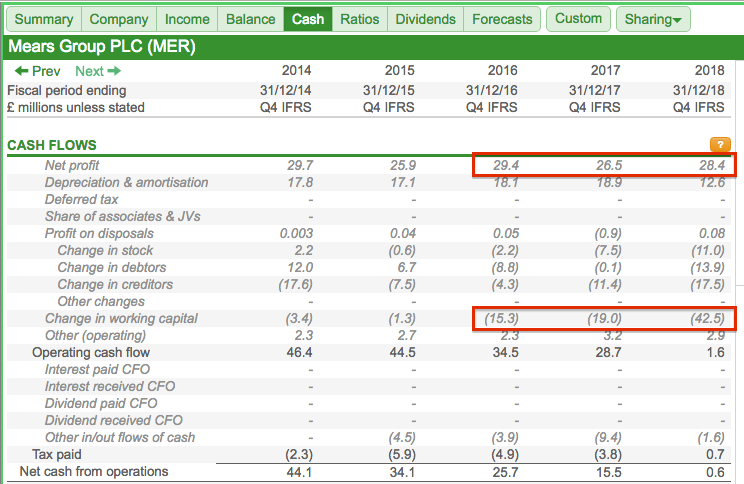Screen dimensions: 744x484
Task: Click Share of associates & JVs label
Action: coord(123,217)
